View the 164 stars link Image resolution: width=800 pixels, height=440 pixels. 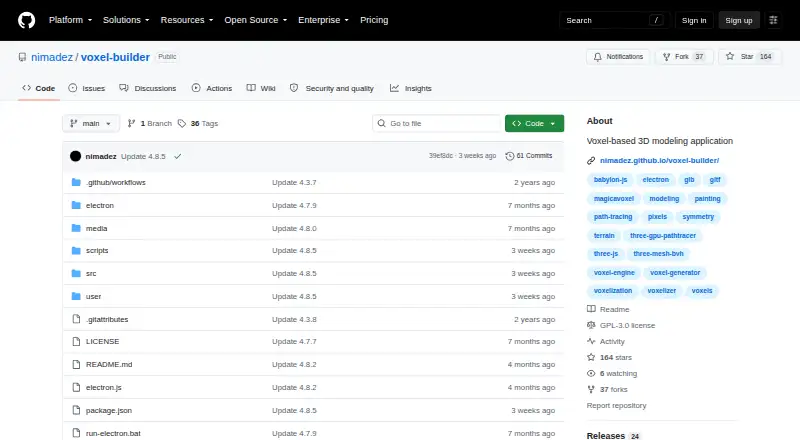point(609,357)
